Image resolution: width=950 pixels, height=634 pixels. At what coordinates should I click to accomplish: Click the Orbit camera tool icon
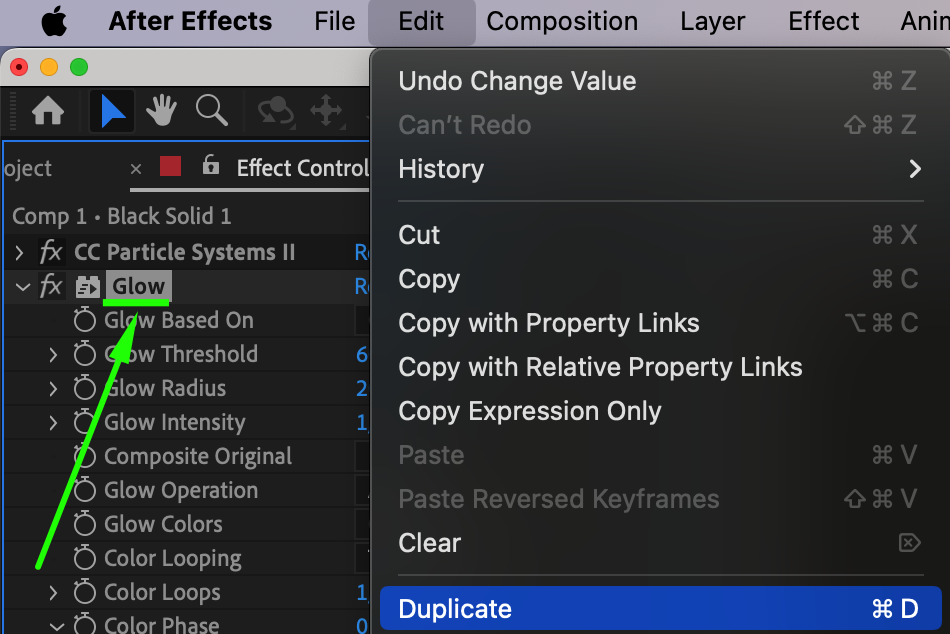pos(272,111)
